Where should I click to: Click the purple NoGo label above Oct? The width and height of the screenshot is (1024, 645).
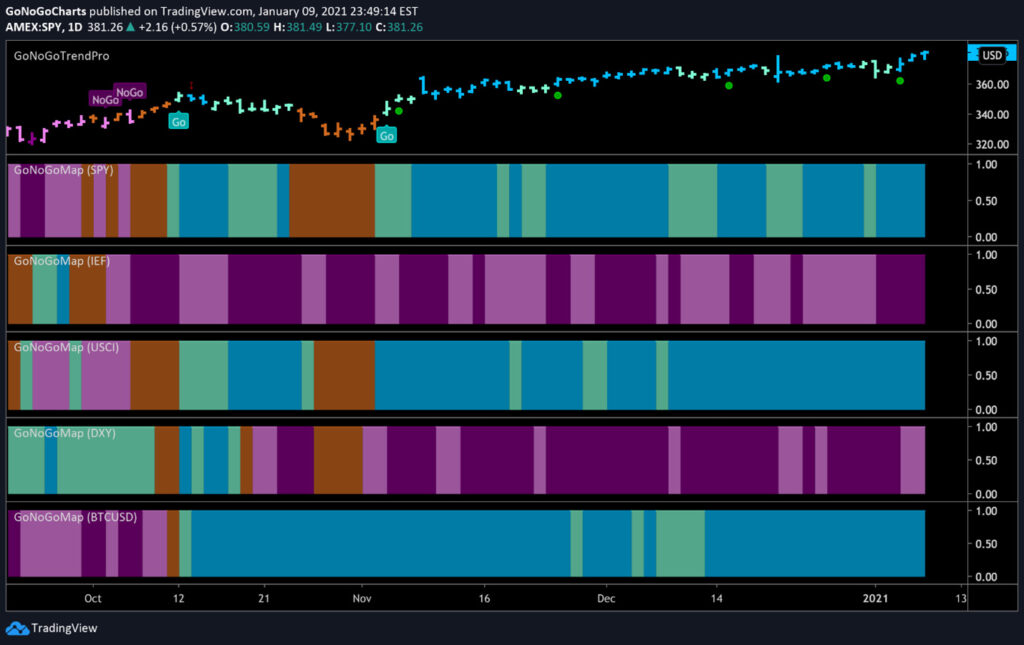coord(105,100)
